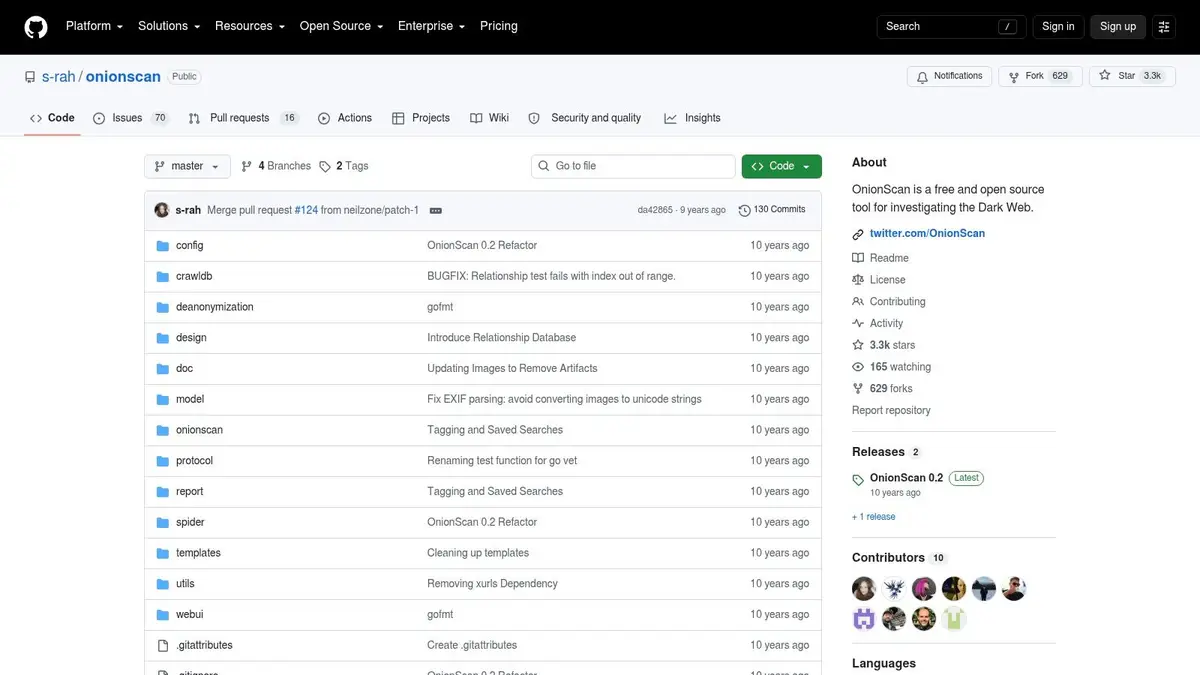Click the deanonymization folder icon

coord(163,307)
